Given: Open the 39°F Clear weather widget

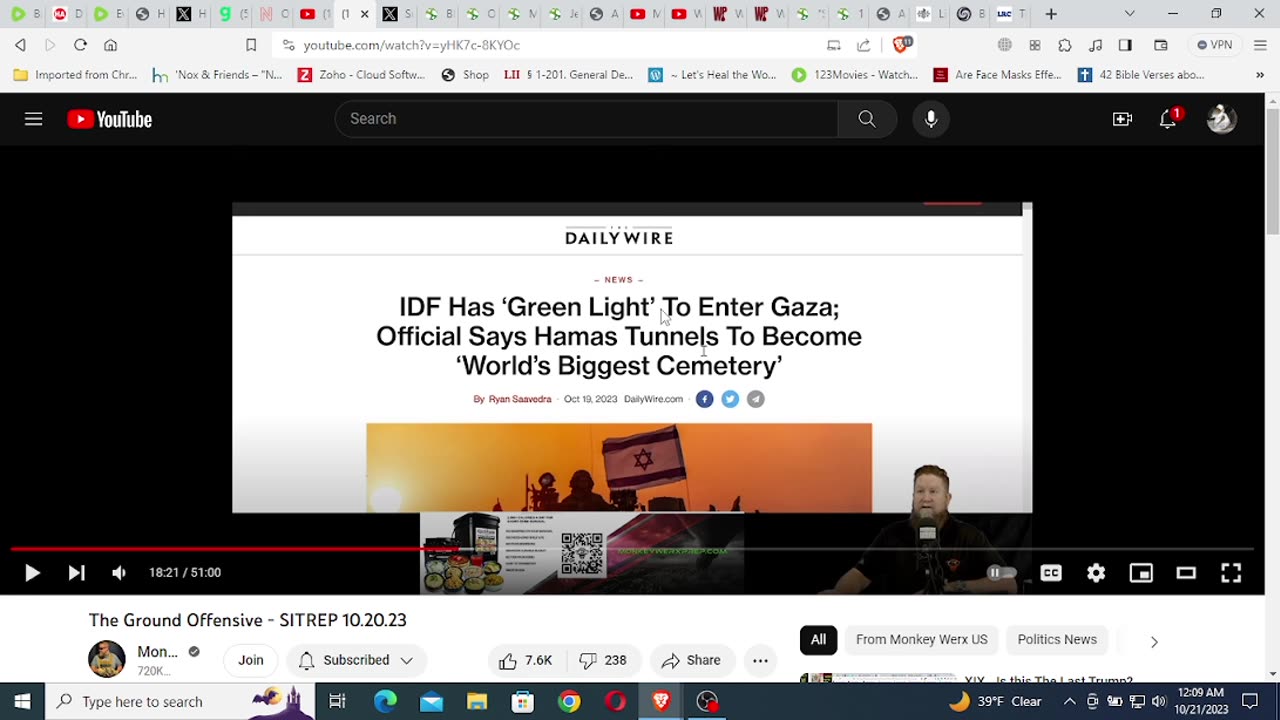Looking at the screenshot, I should tap(995, 701).
